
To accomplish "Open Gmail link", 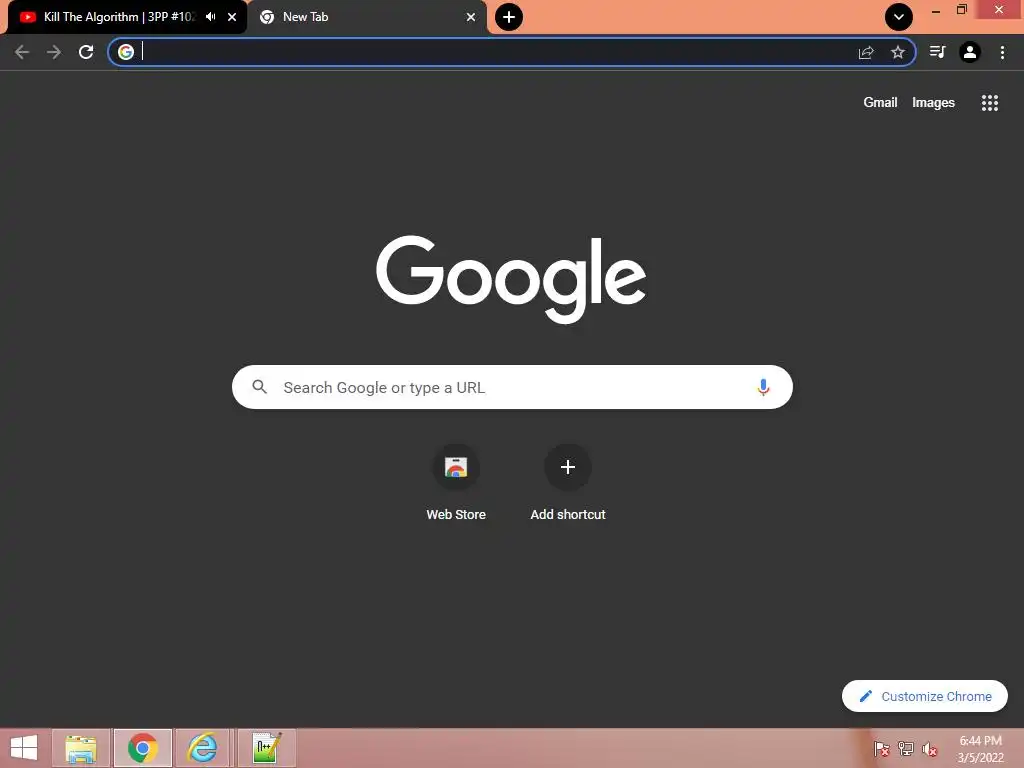I will coord(880,103).
